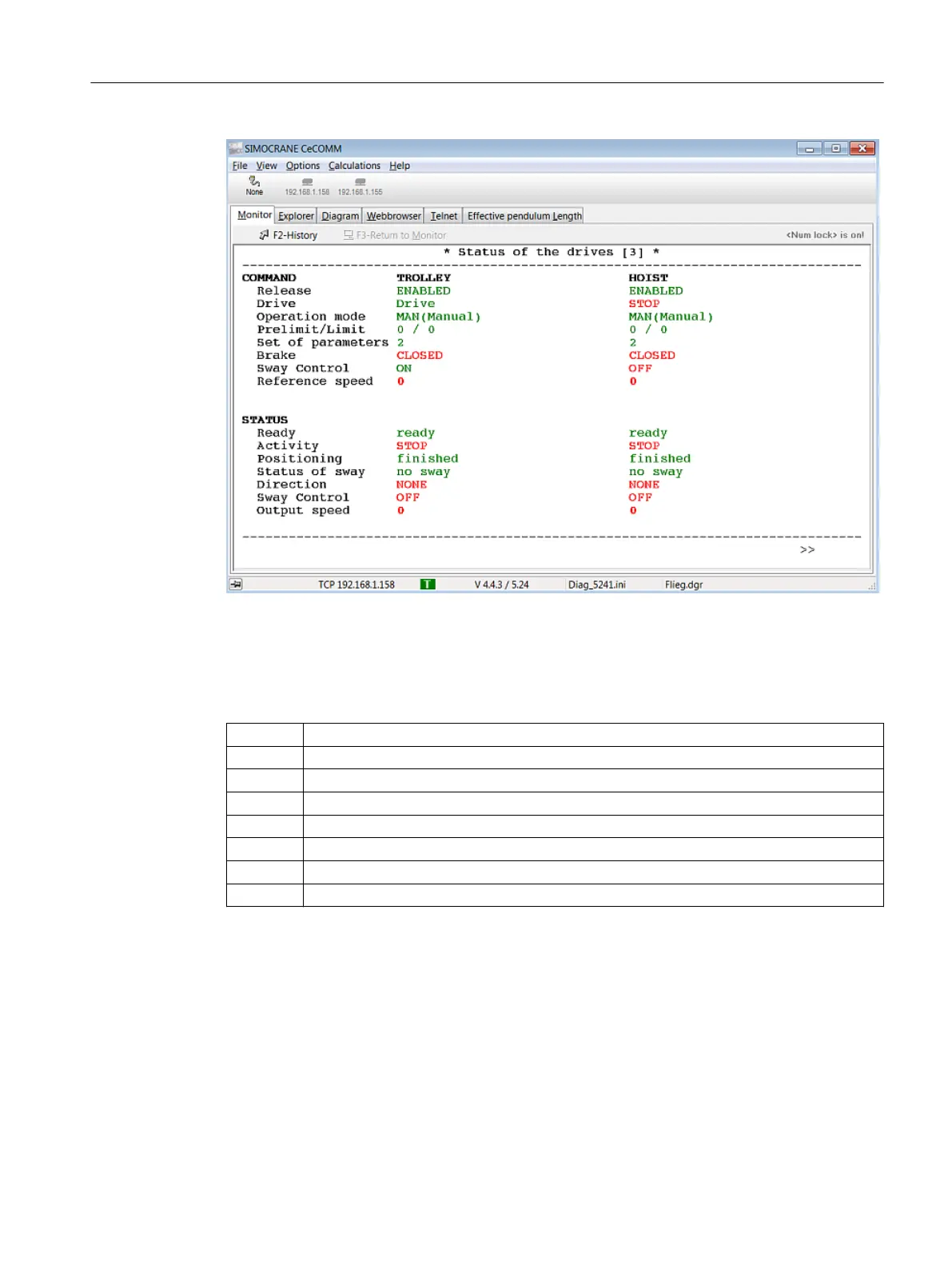Click the Trolley Direction NONE value

[x=412, y=485]
